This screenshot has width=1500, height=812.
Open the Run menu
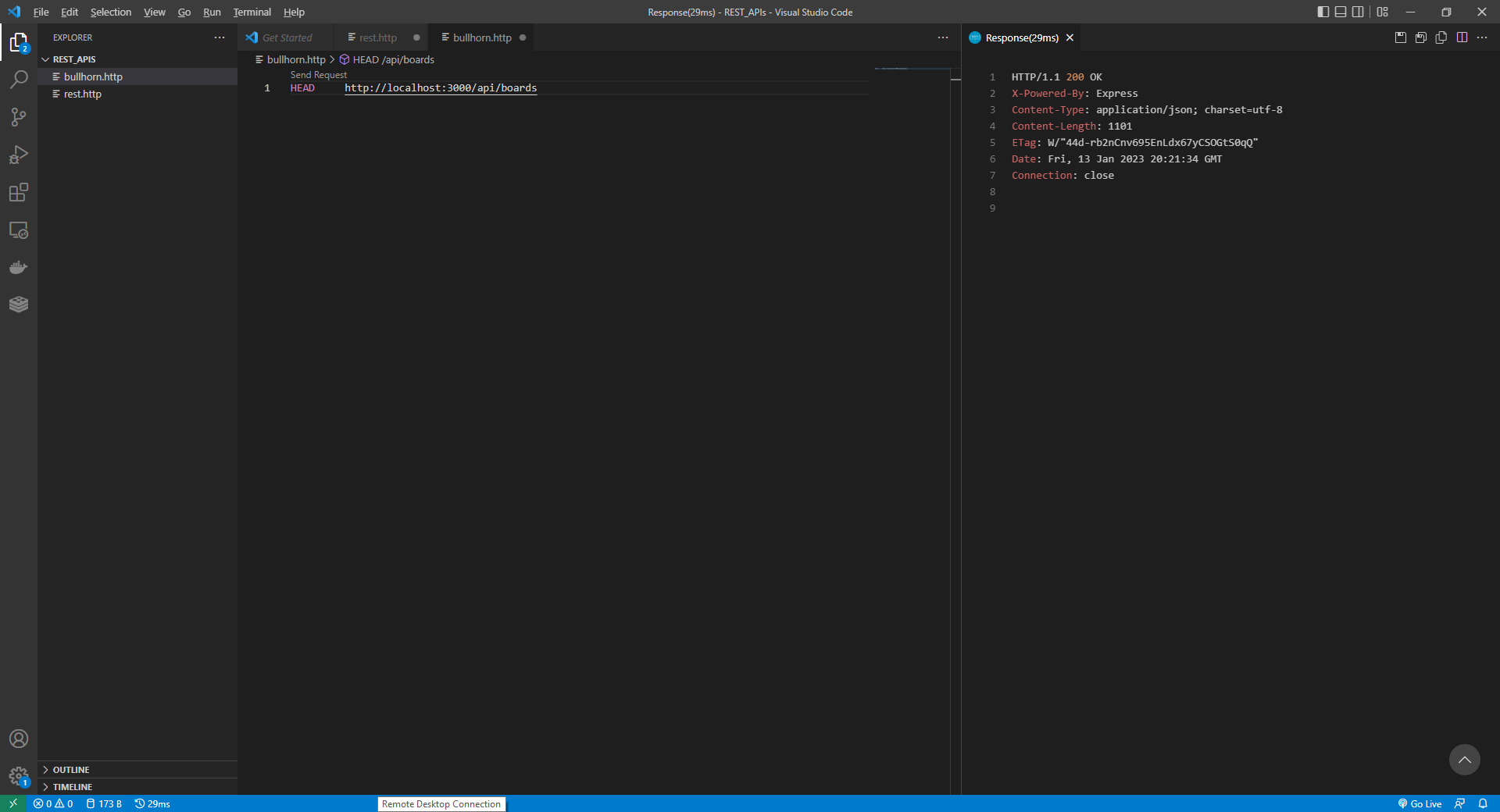point(212,12)
